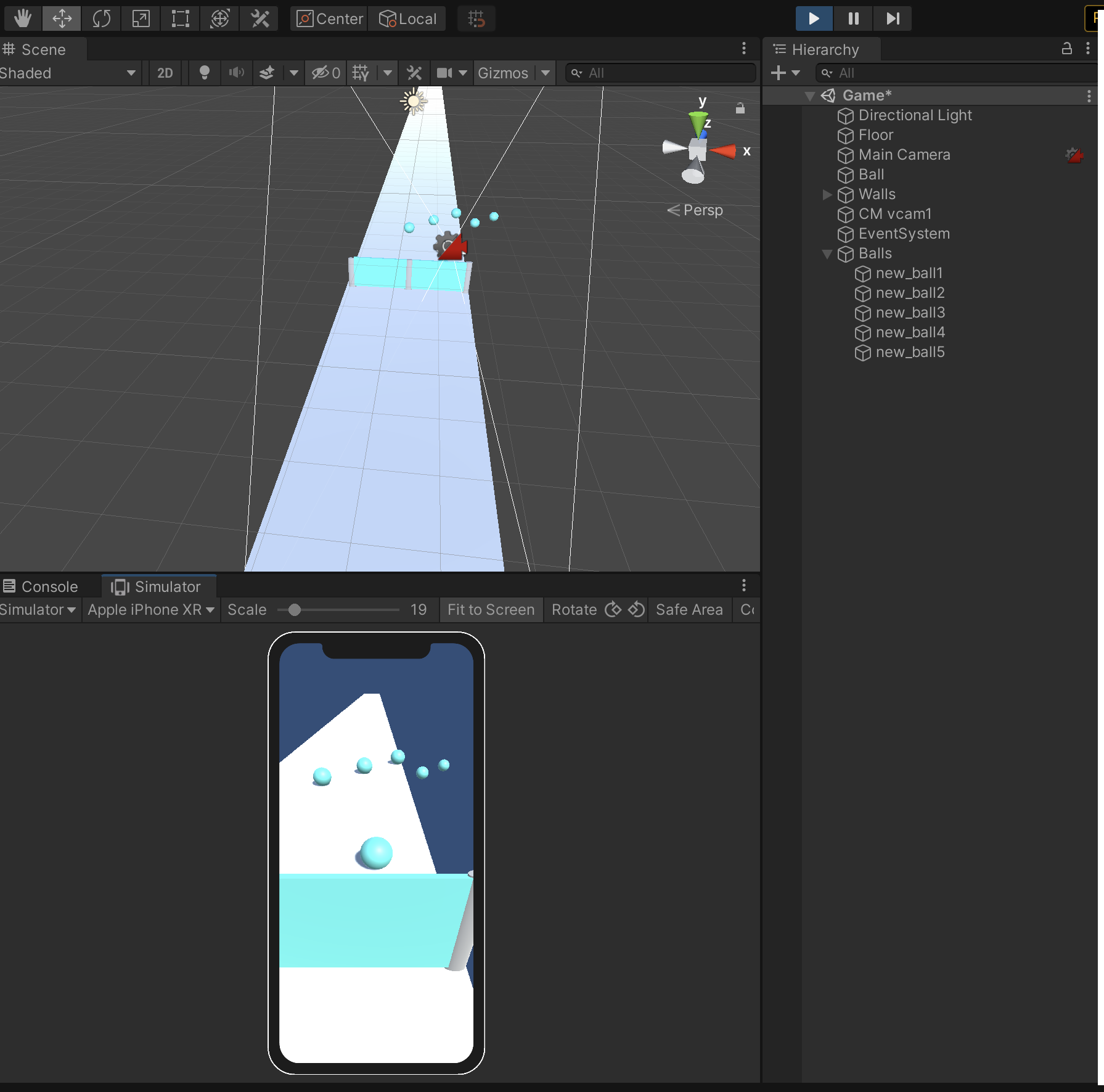This screenshot has width=1104, height=1092.
Task: Open the scene camera settings
Action: [x=452, y=73]
